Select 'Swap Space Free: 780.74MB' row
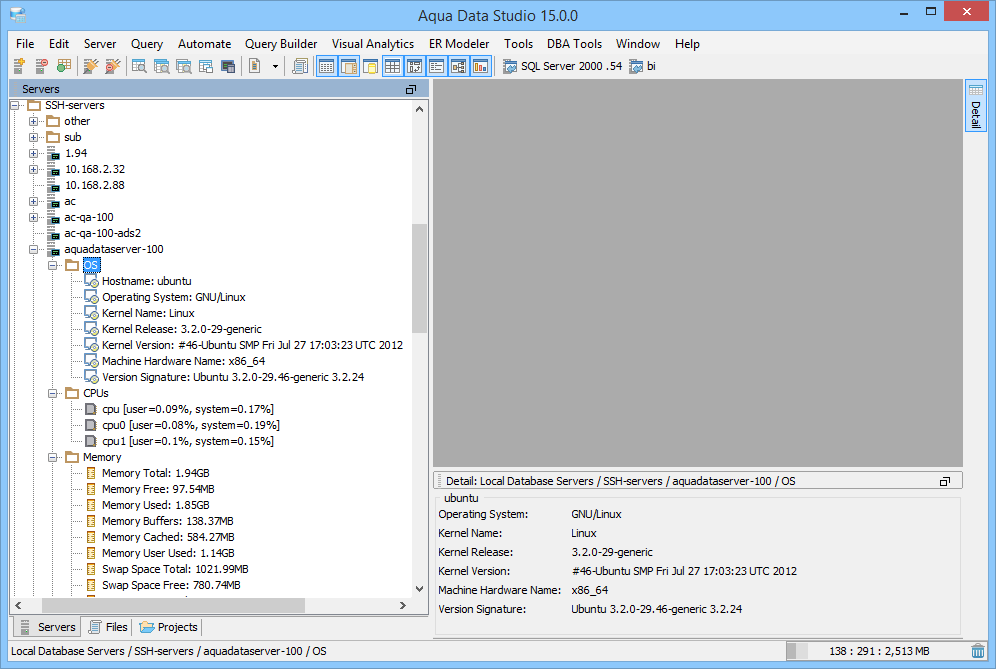Viewport: 996px width, 669px height. 171,585
